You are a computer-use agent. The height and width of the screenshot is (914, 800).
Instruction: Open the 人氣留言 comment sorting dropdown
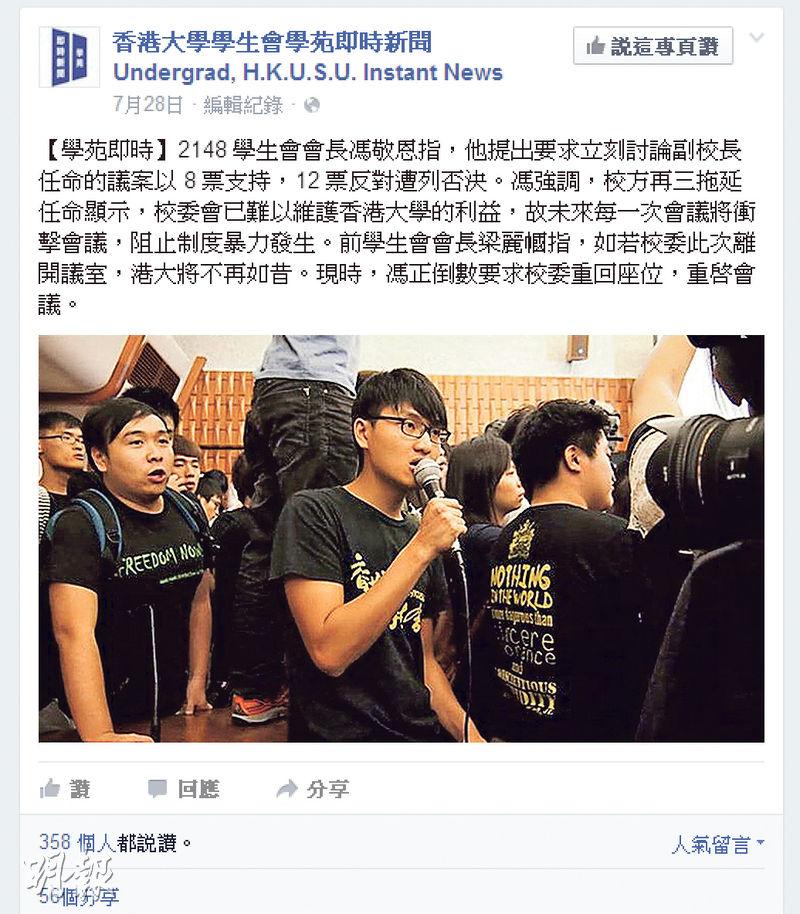[x=718, y=844]
